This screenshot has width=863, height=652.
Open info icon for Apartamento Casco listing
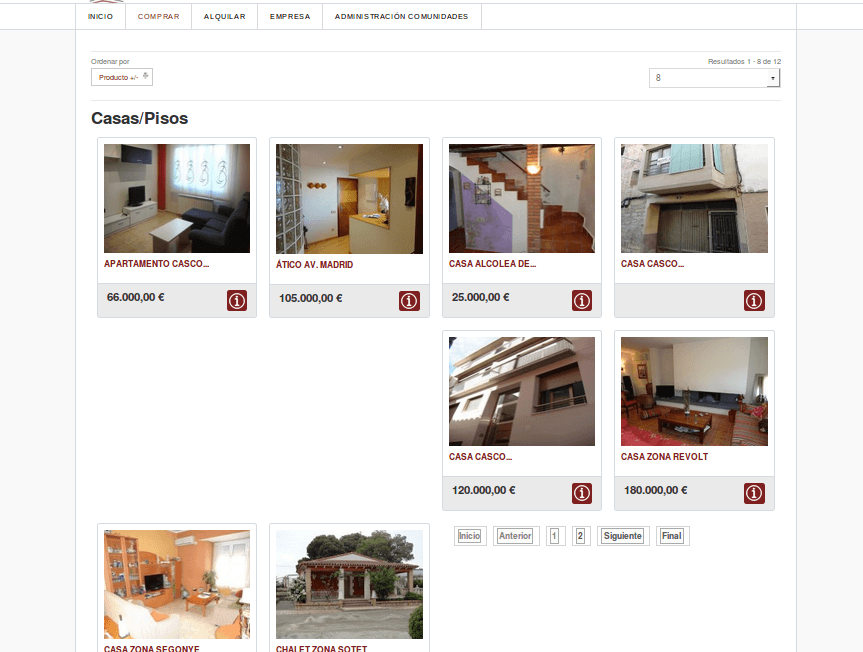(237, 301)
